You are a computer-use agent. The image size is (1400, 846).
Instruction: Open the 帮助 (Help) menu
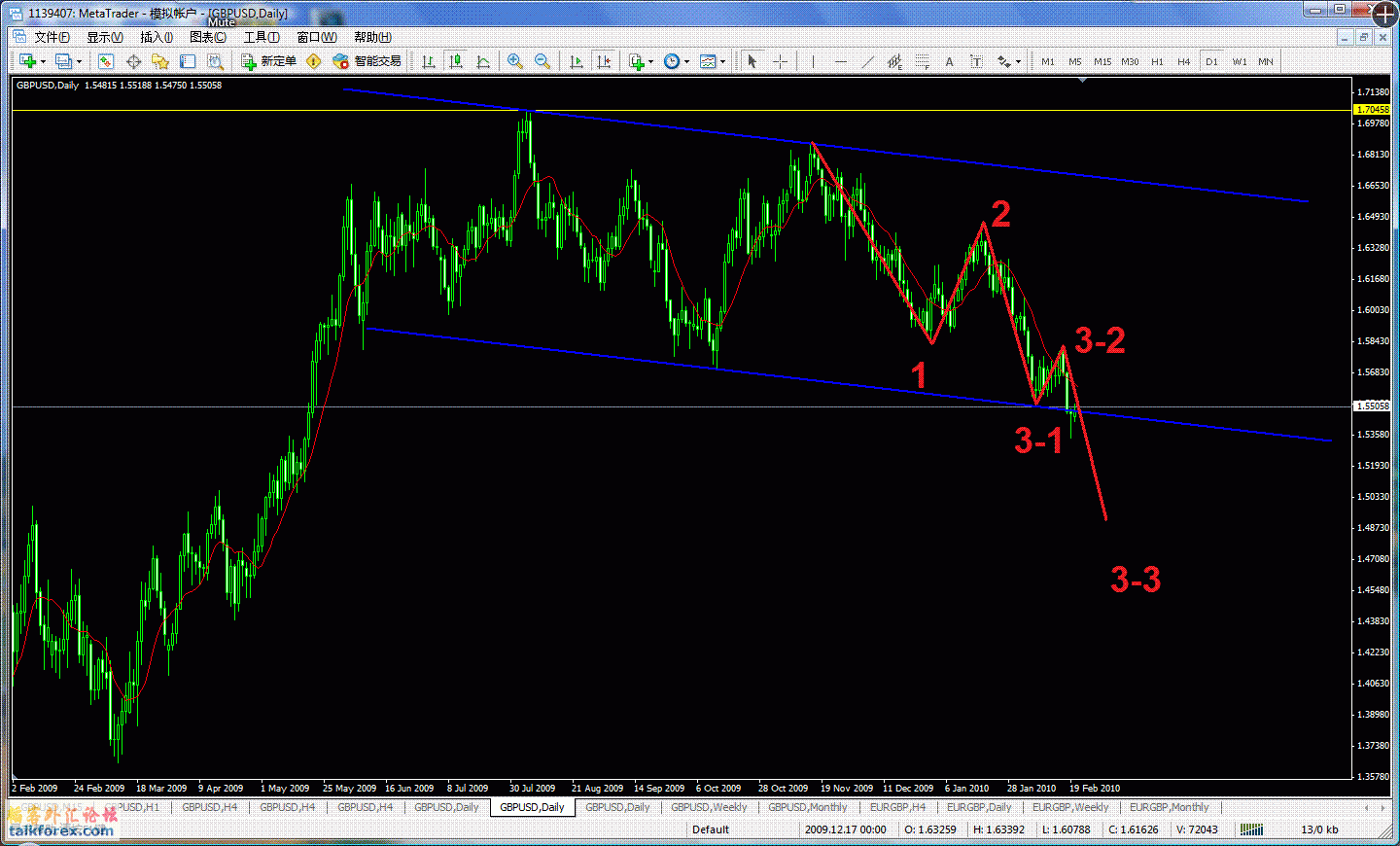click(x=373, y=37)
